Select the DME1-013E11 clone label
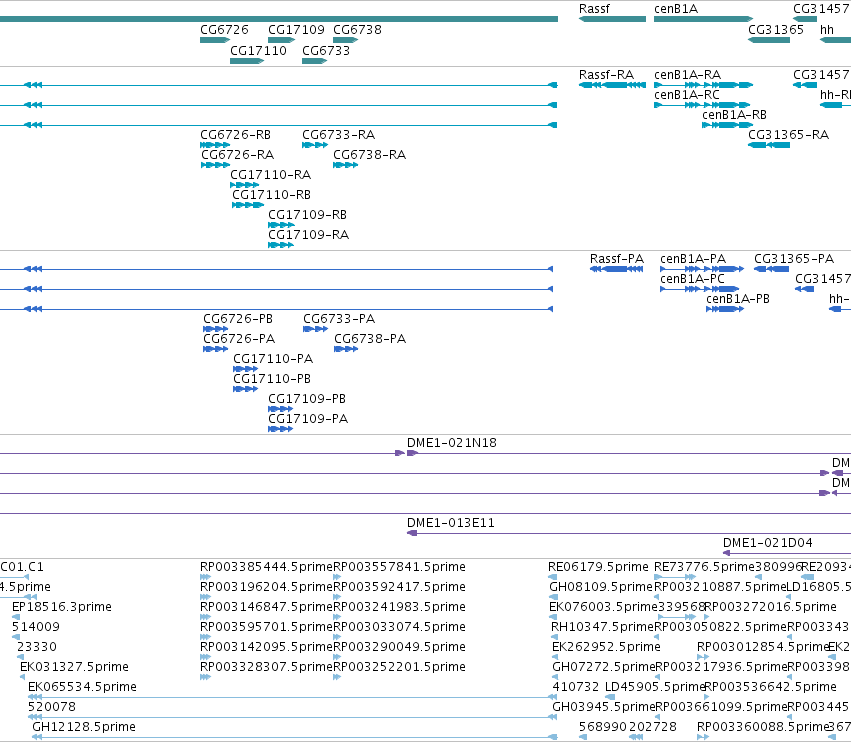The image size is (851, 742). 450,523
